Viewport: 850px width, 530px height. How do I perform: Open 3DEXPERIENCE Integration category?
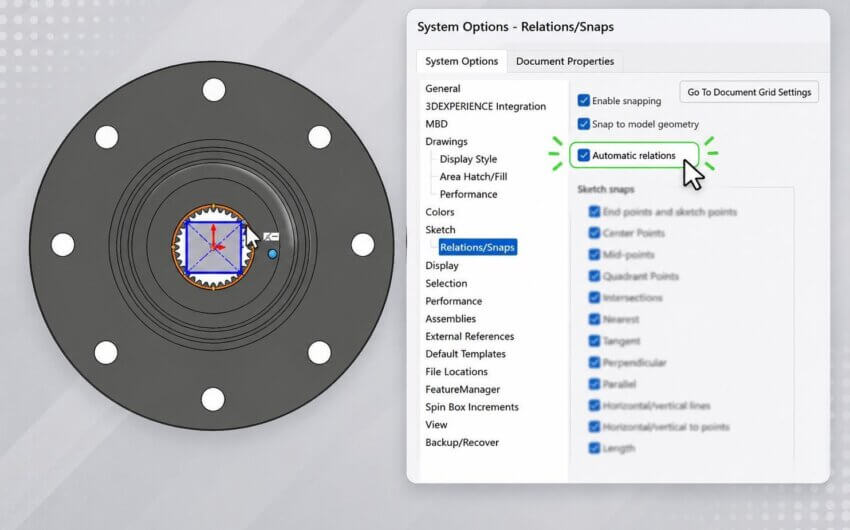tap(485, 106)
